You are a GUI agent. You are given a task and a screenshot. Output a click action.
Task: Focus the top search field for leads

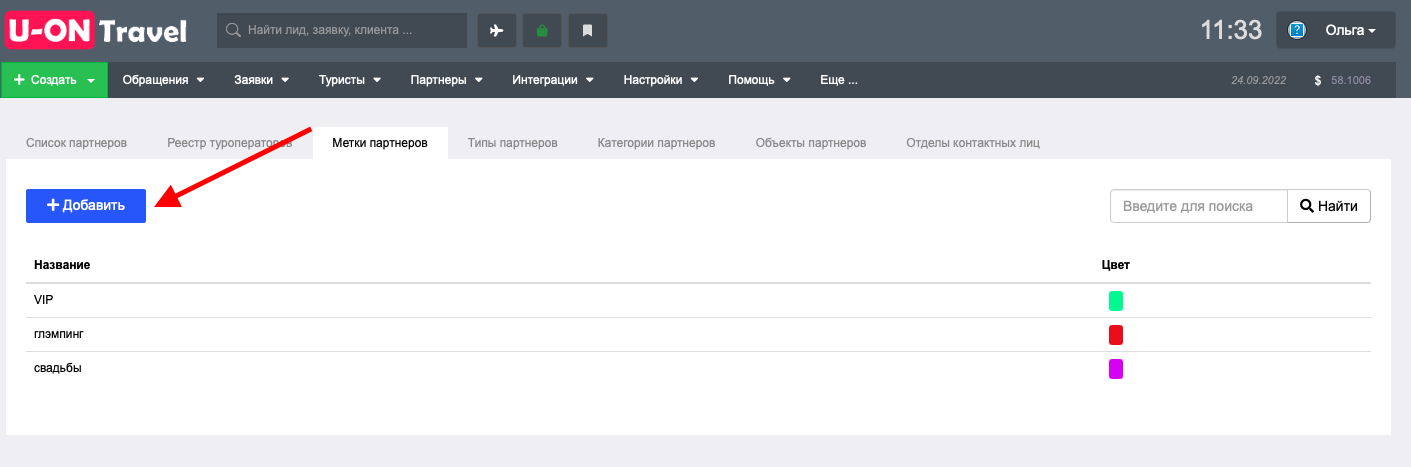pyautogui.click(x=342, y=30)
